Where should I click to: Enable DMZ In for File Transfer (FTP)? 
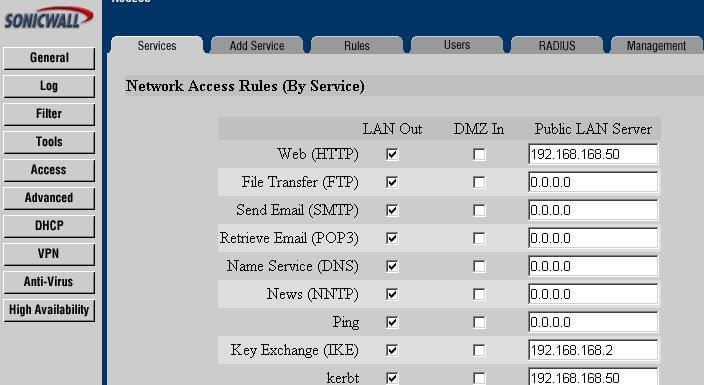[x=479, y=182]
